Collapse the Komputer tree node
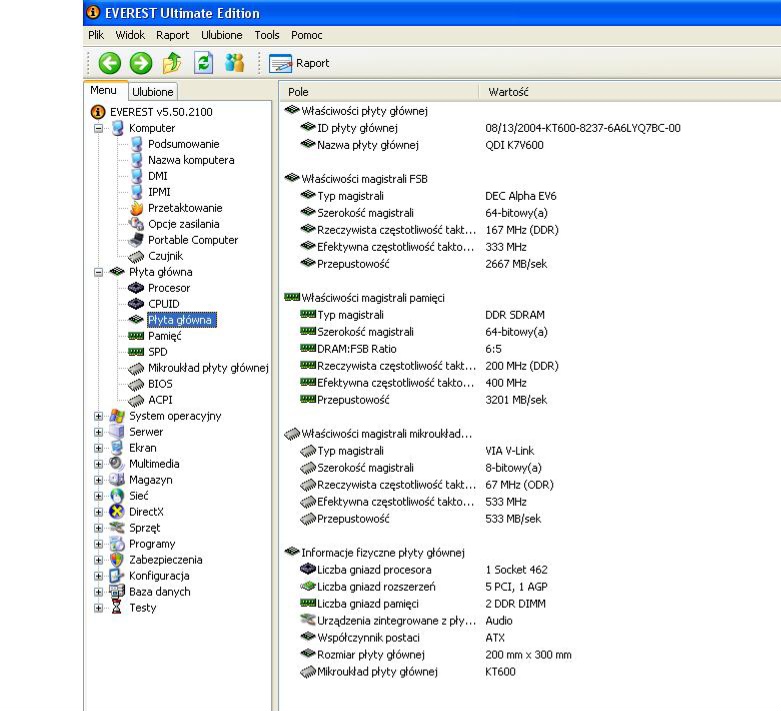 [99, 128]
